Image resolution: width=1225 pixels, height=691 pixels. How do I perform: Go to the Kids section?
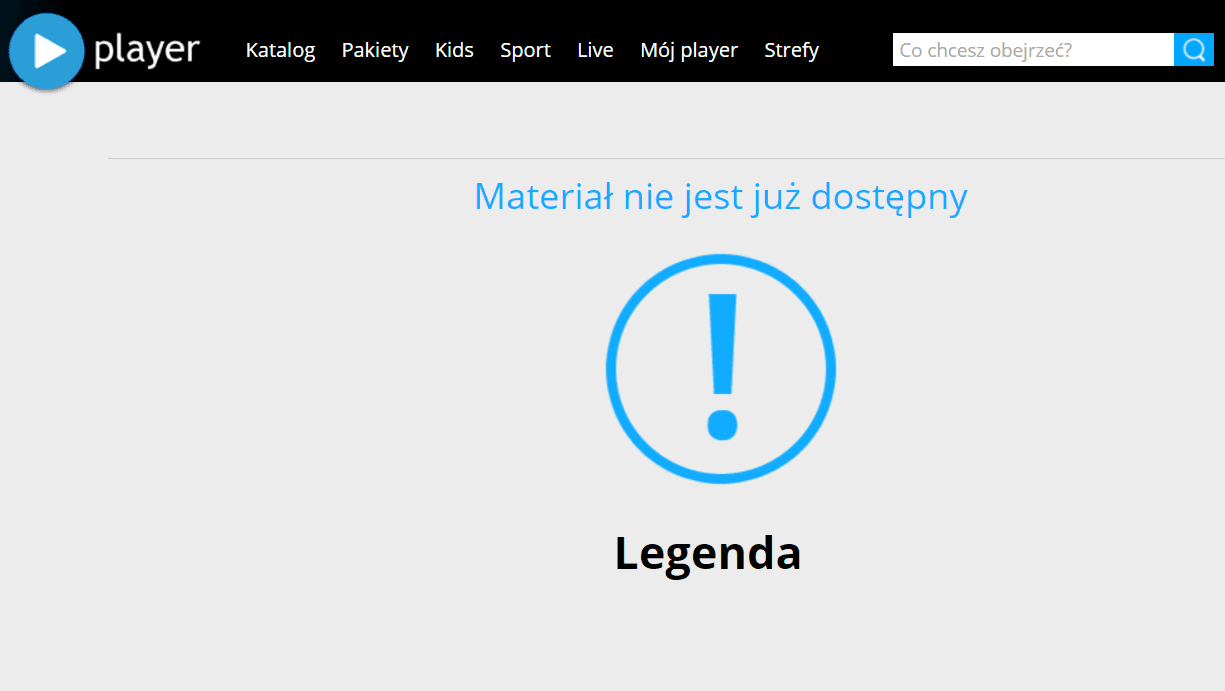[x=454, y=50]
